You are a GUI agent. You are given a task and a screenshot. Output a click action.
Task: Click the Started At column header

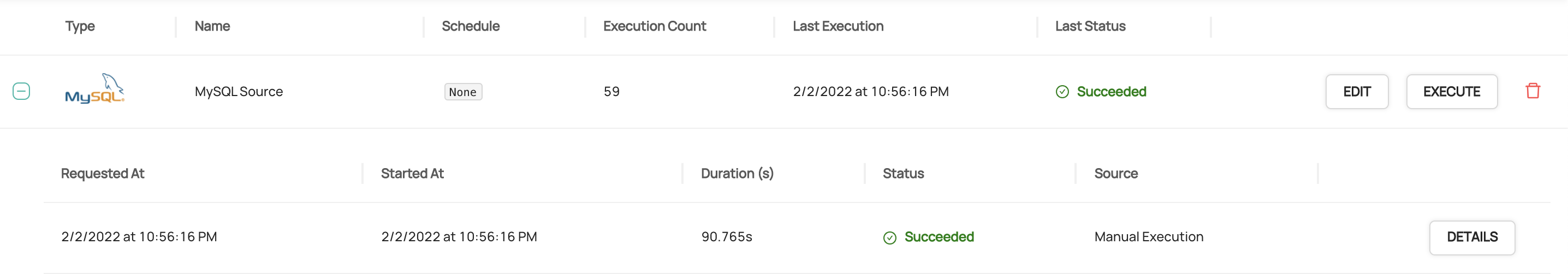coord(412,174)
